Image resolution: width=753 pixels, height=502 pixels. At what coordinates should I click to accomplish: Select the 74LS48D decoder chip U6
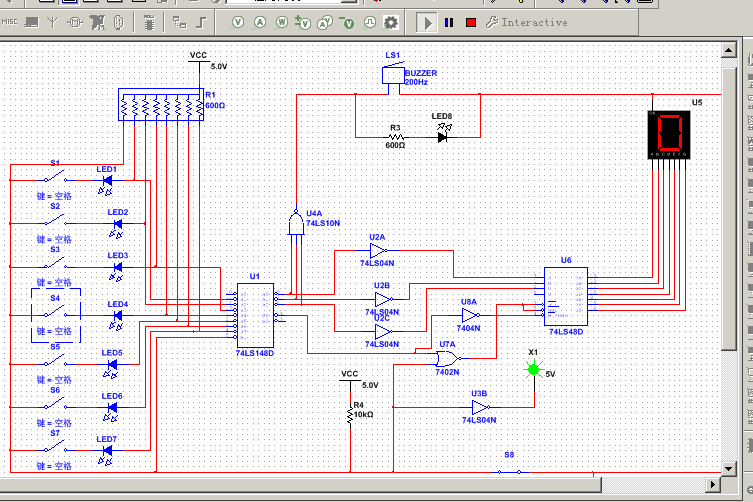[x=566, y=296]
